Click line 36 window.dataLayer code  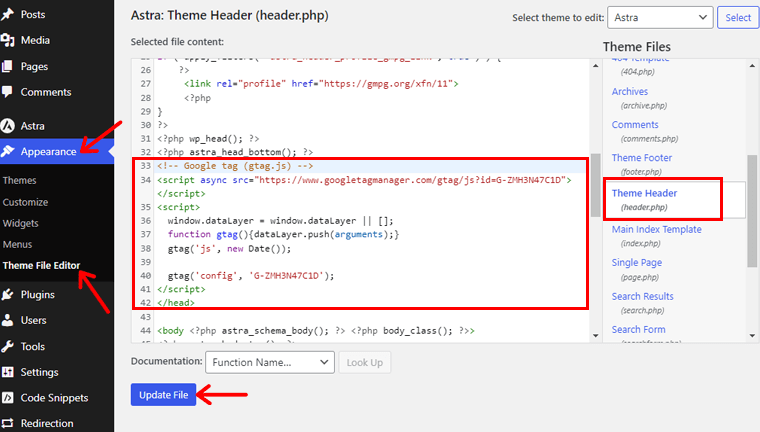coord(281,221)
